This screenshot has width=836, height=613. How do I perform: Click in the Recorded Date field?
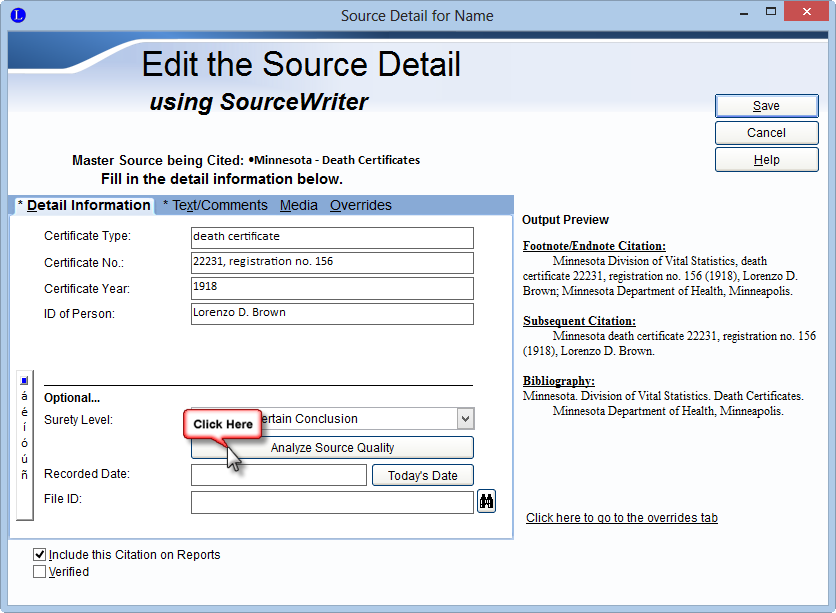(x=279, y=475)
